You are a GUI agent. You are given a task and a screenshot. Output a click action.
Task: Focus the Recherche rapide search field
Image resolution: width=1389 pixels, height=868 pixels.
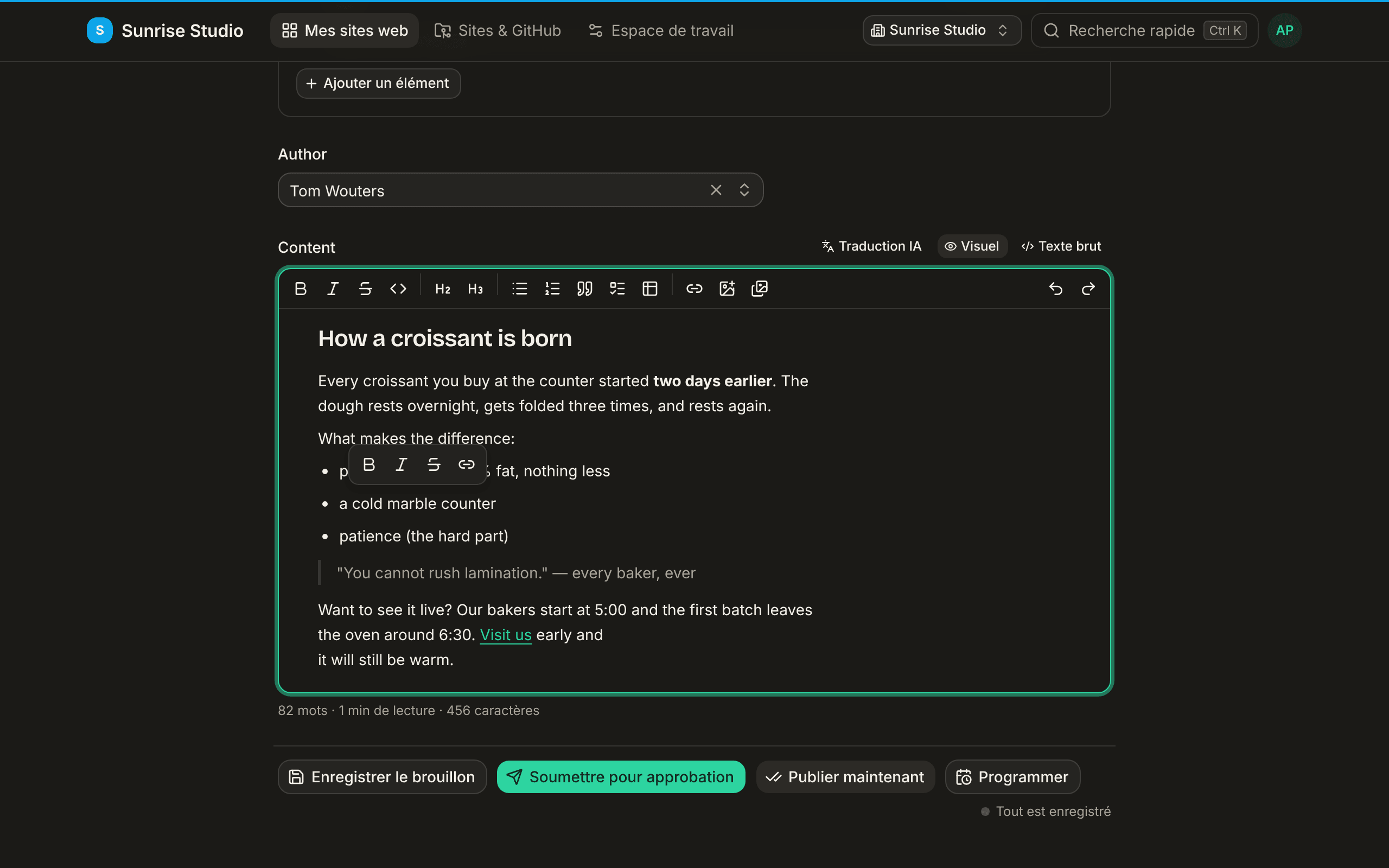click(1144, 30)
